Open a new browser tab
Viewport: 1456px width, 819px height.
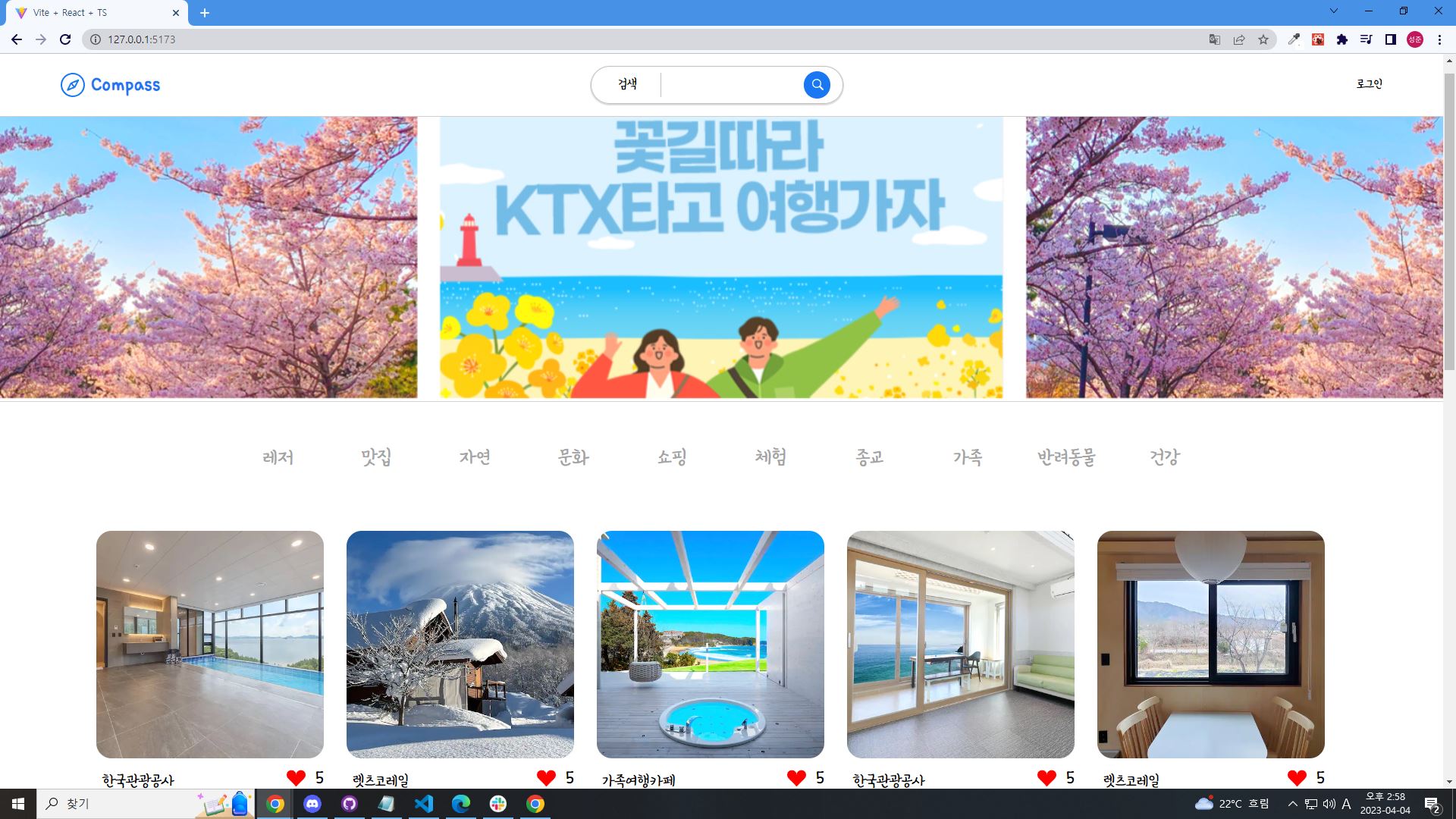tap(205, 13)
